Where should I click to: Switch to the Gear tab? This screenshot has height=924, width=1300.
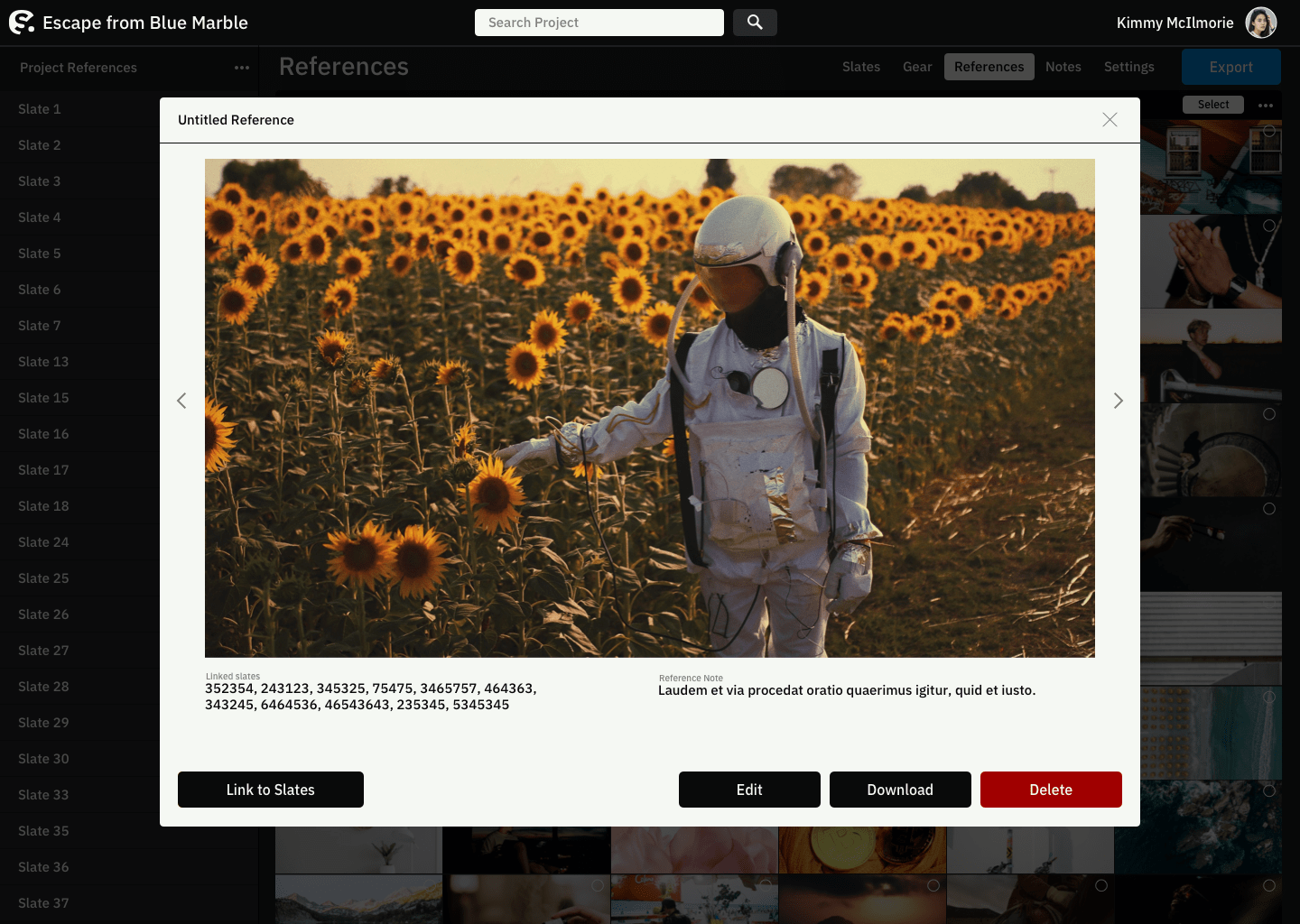[916, 67]
